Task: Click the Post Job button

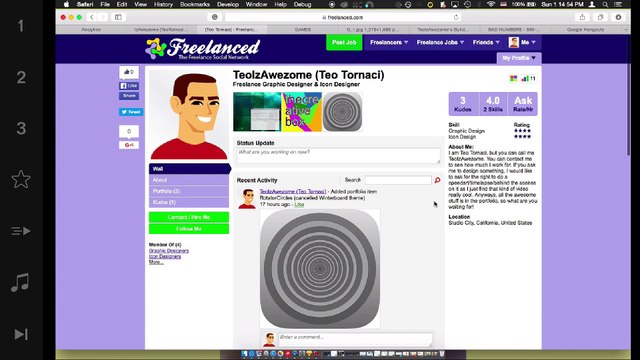Action: [x=344, y=42]
